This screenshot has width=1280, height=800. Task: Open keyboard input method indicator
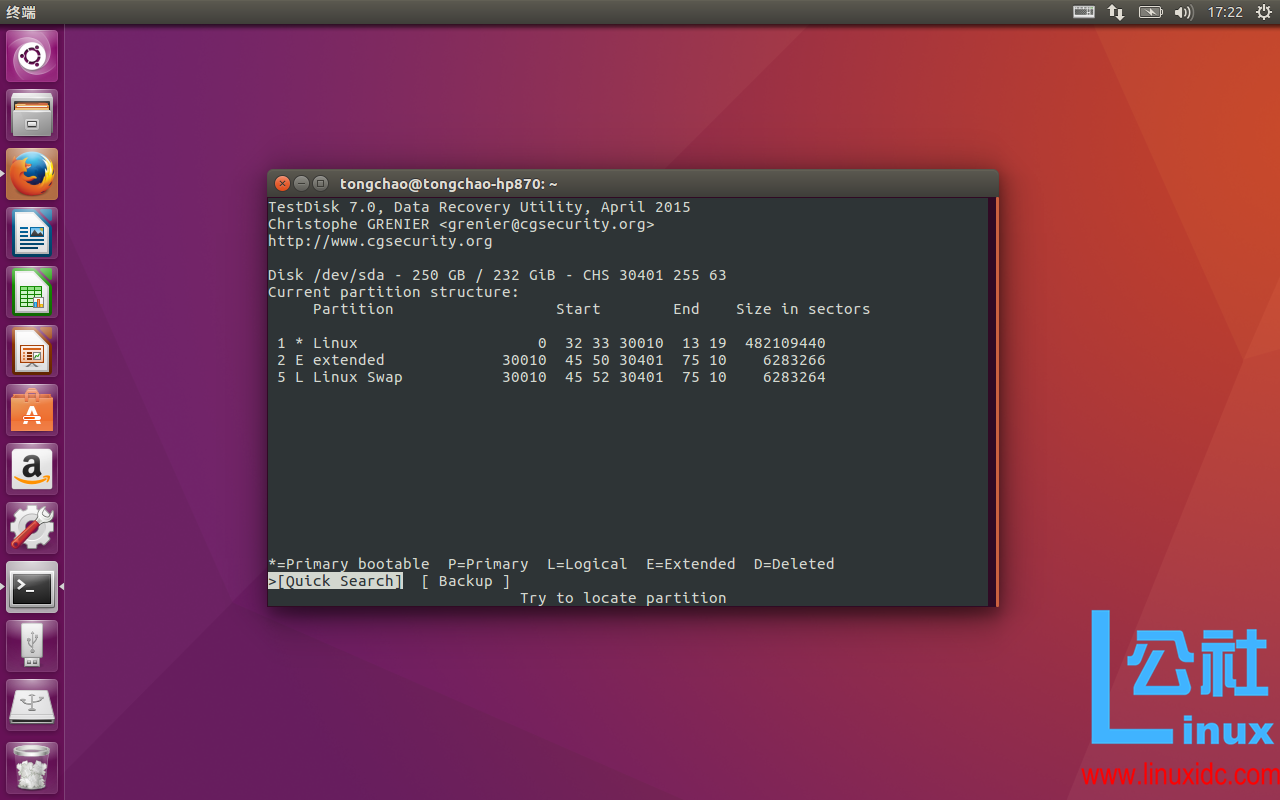1084,12
